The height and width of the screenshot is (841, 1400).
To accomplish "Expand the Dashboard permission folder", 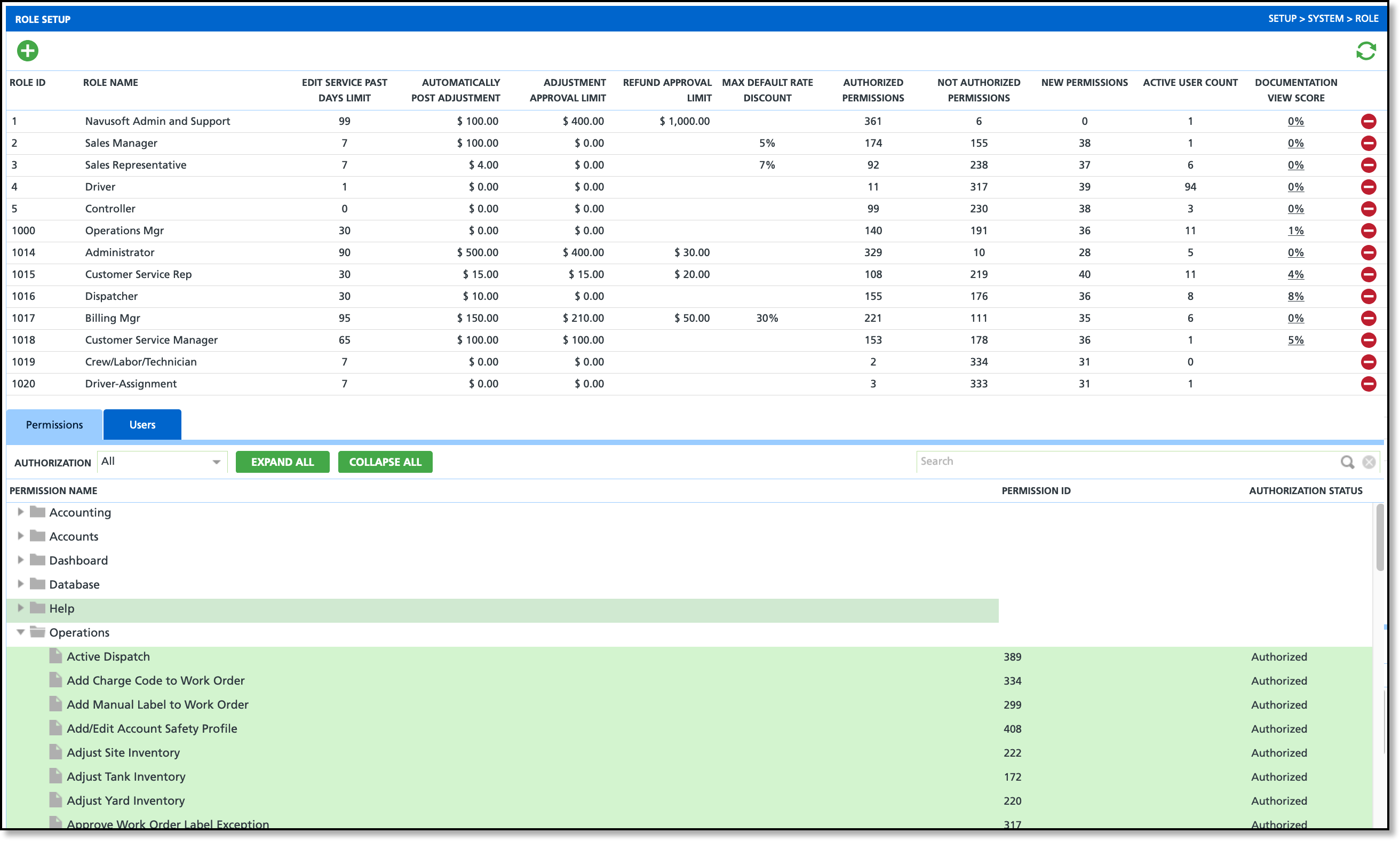I will [20, 560].
